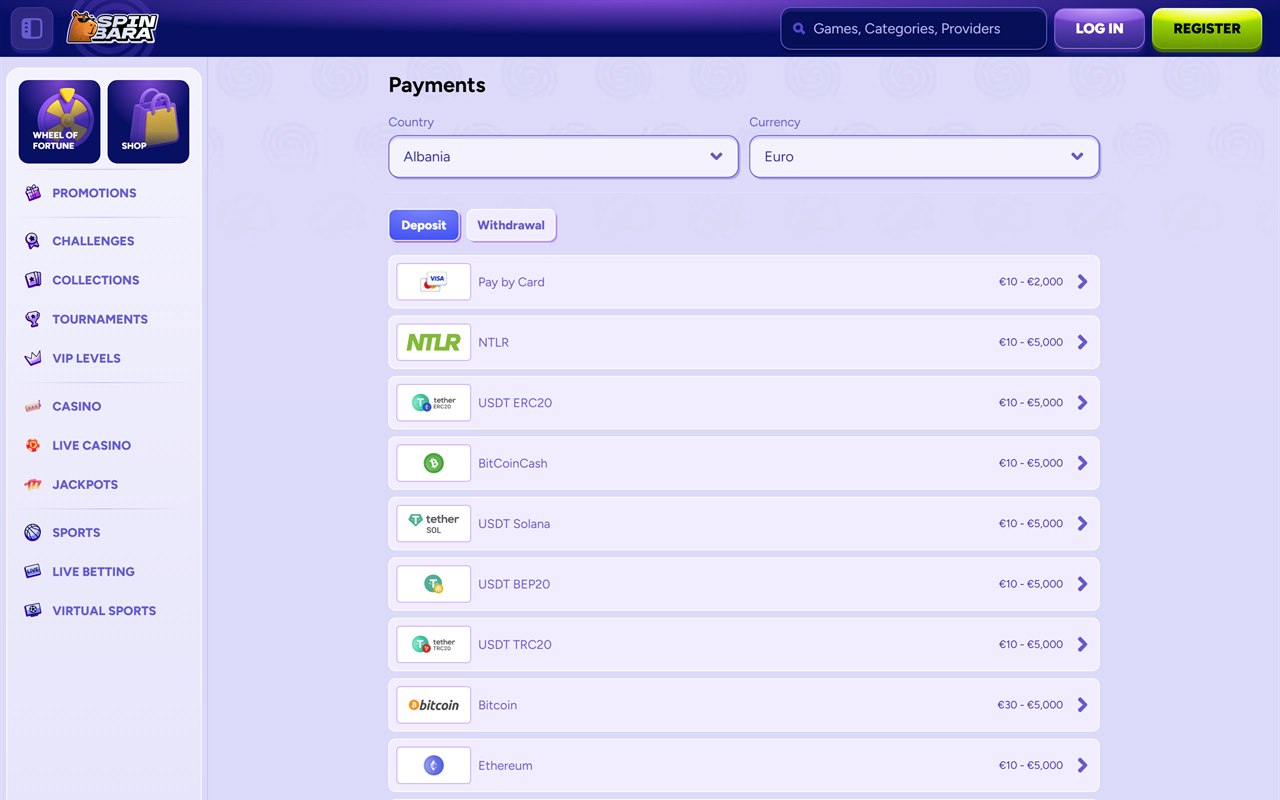Open the Promotions gift icon
This screenshot has height=800, width=1280.
coord(33,193)
